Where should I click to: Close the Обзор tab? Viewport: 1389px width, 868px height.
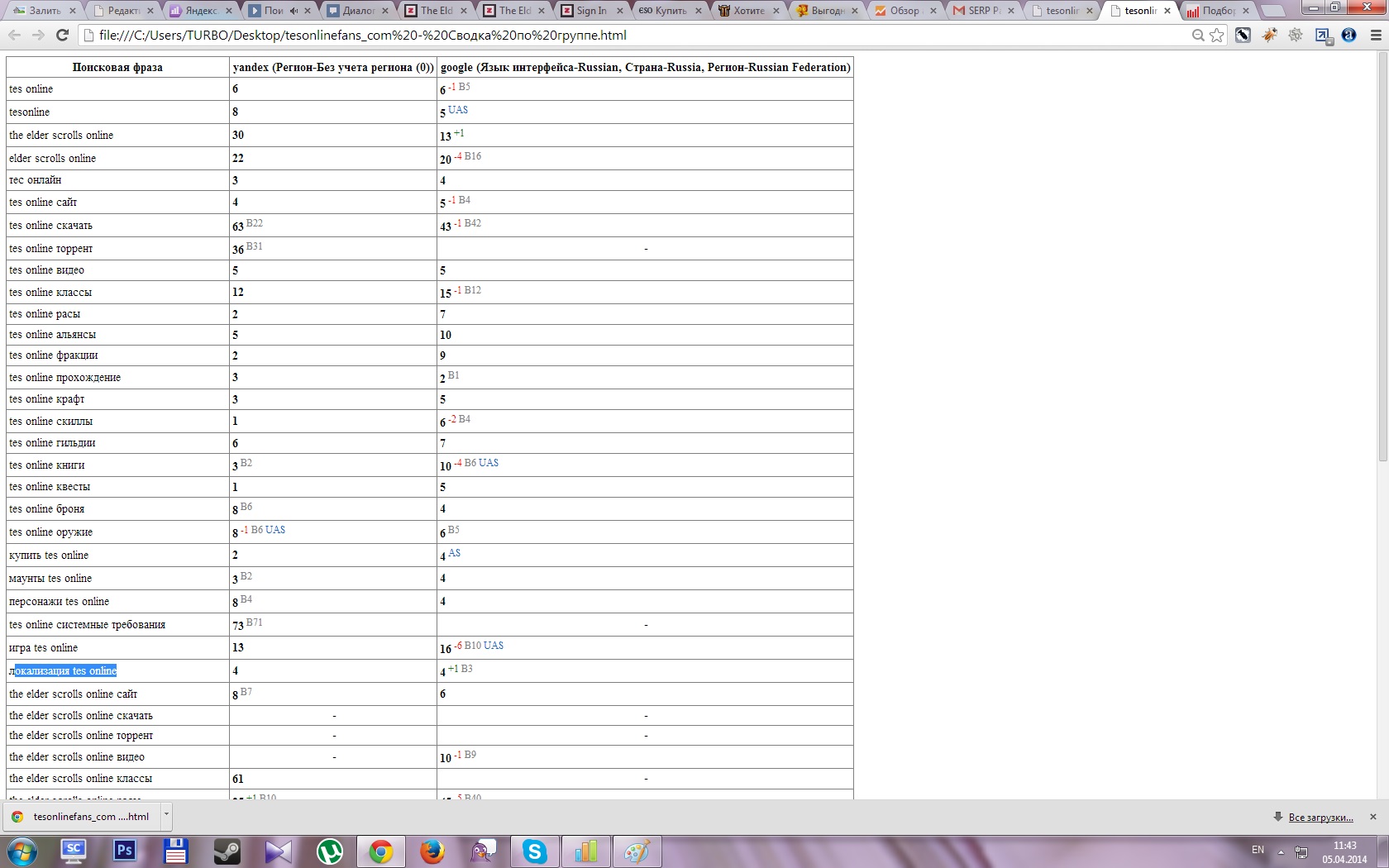[x=933, y=11]
